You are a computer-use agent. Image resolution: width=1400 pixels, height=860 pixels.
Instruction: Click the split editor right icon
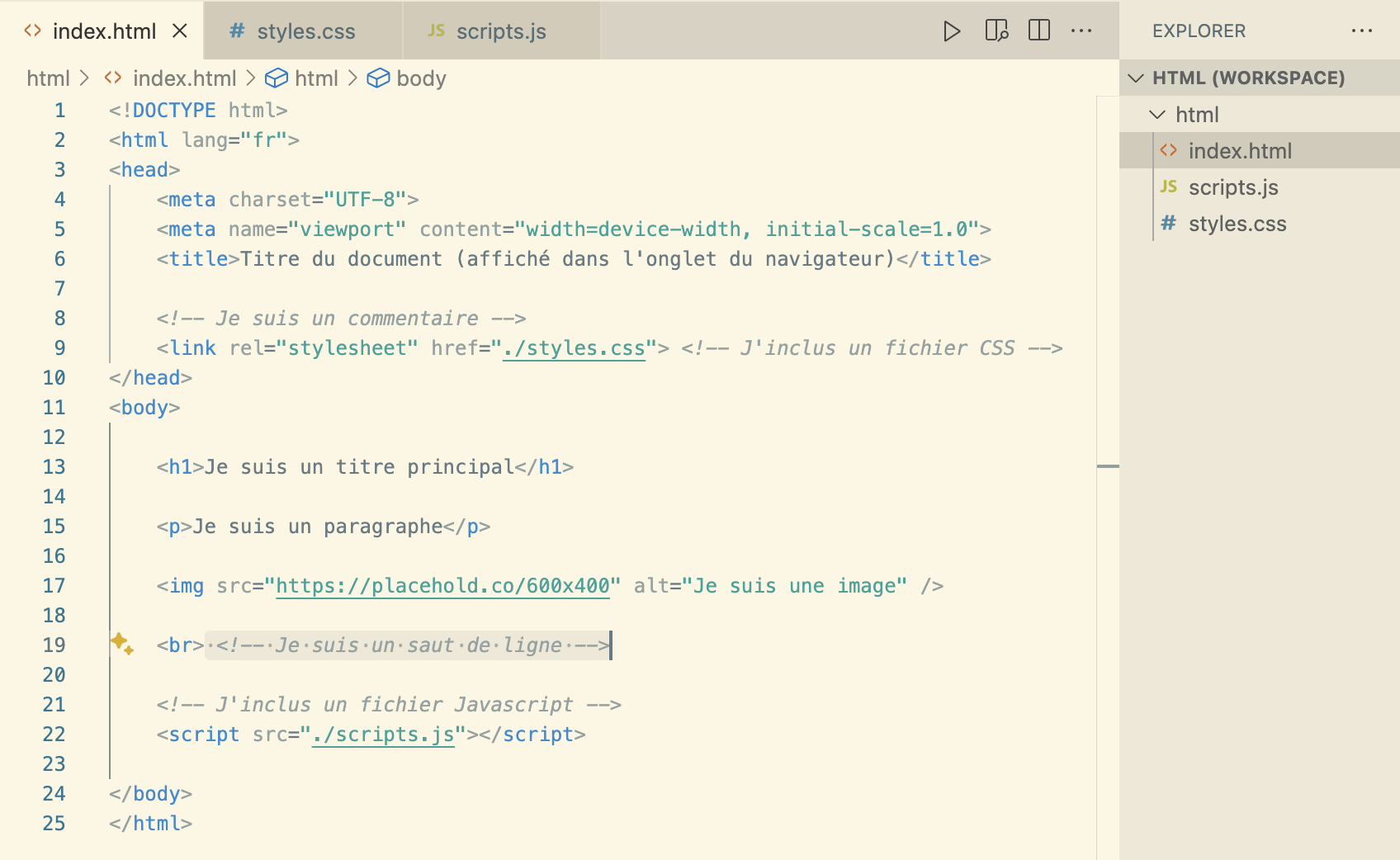pos(1039,31)
